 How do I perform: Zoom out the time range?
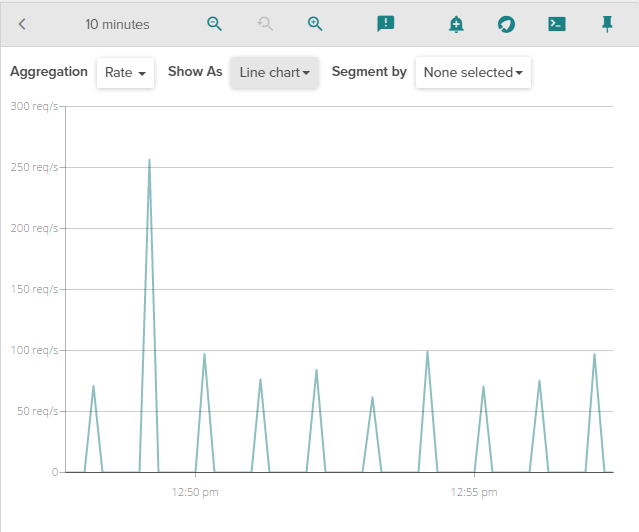click(x=214, y=24)
